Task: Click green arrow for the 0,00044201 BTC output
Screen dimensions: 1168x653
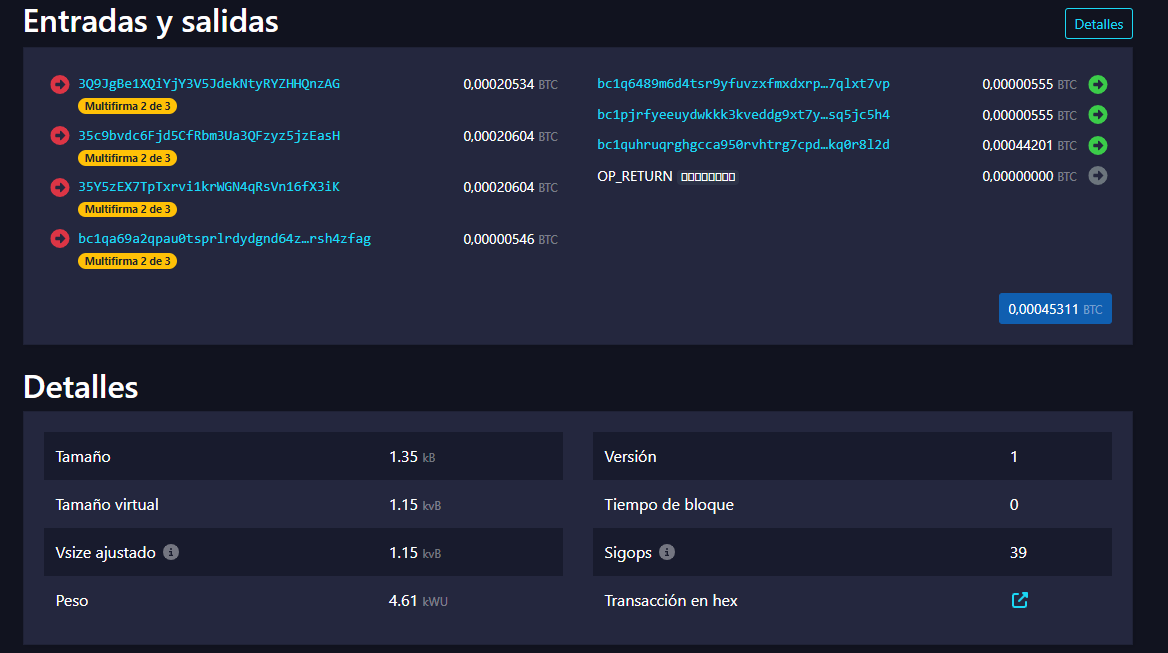Action: pyautogui.click(x=1098, y=145)
